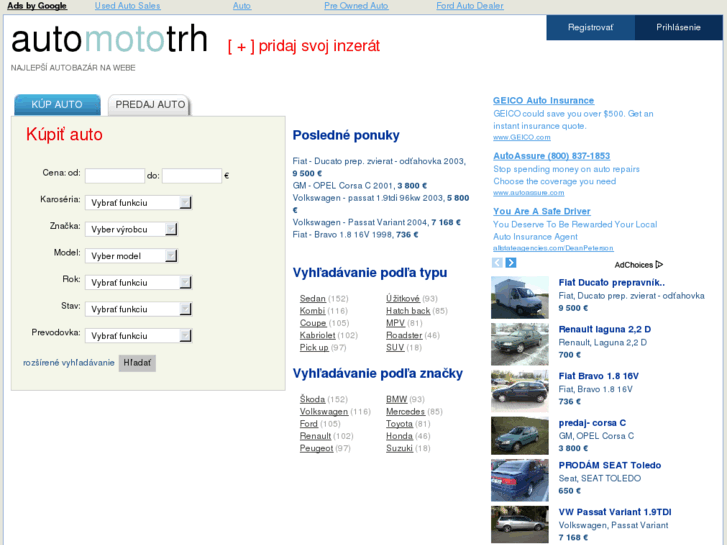
Task: Open the automototrh logo homepage
Action: (109, 39)
